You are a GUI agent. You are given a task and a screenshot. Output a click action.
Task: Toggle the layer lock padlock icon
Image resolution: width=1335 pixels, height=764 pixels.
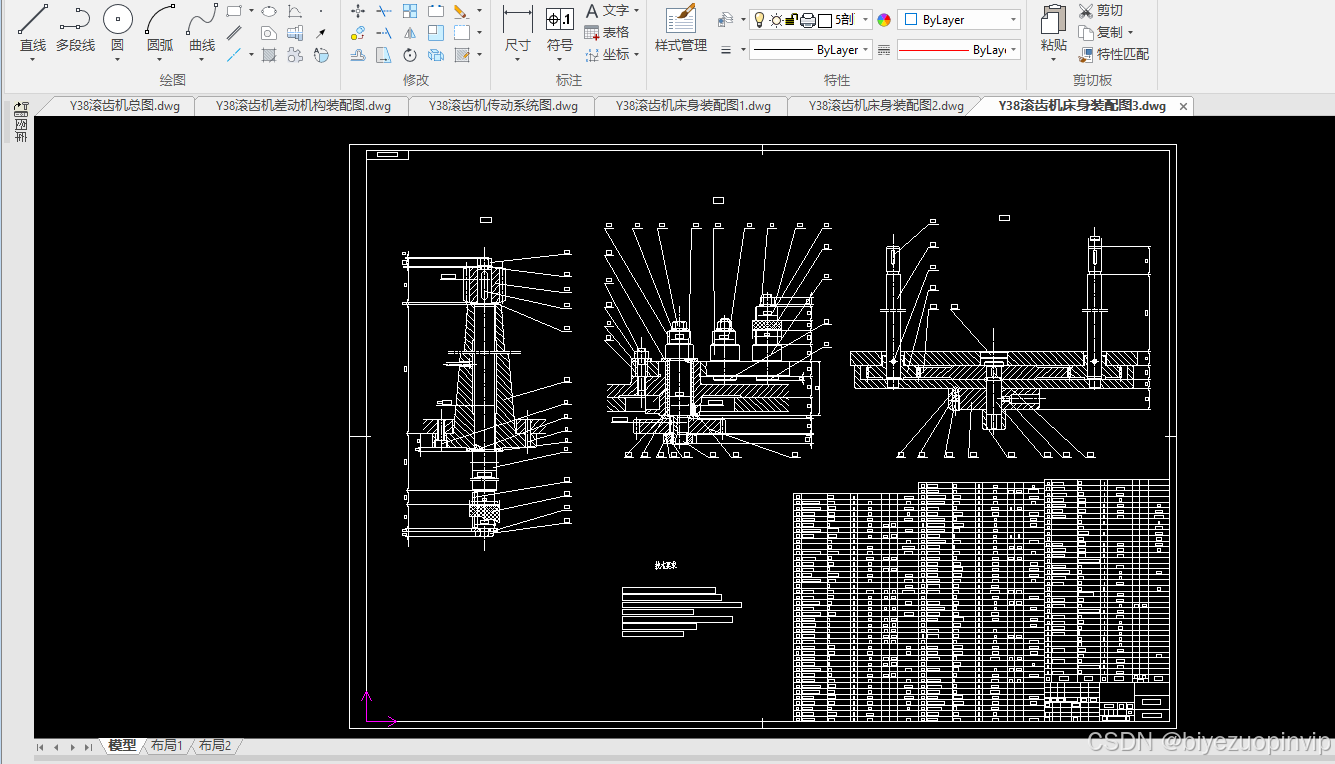pyautogui.click(x=791, y=20)
